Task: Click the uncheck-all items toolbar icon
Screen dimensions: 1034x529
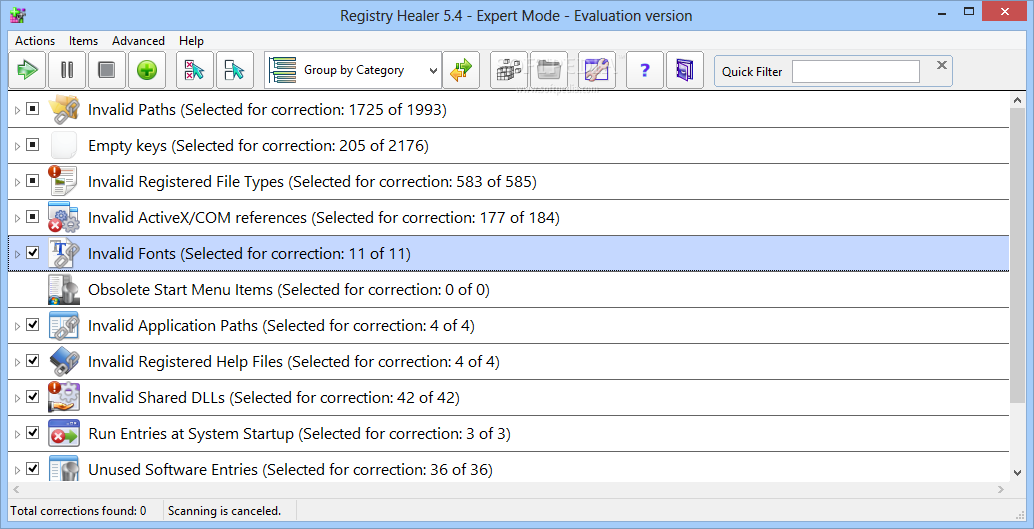Action: [x=195, y=70]
